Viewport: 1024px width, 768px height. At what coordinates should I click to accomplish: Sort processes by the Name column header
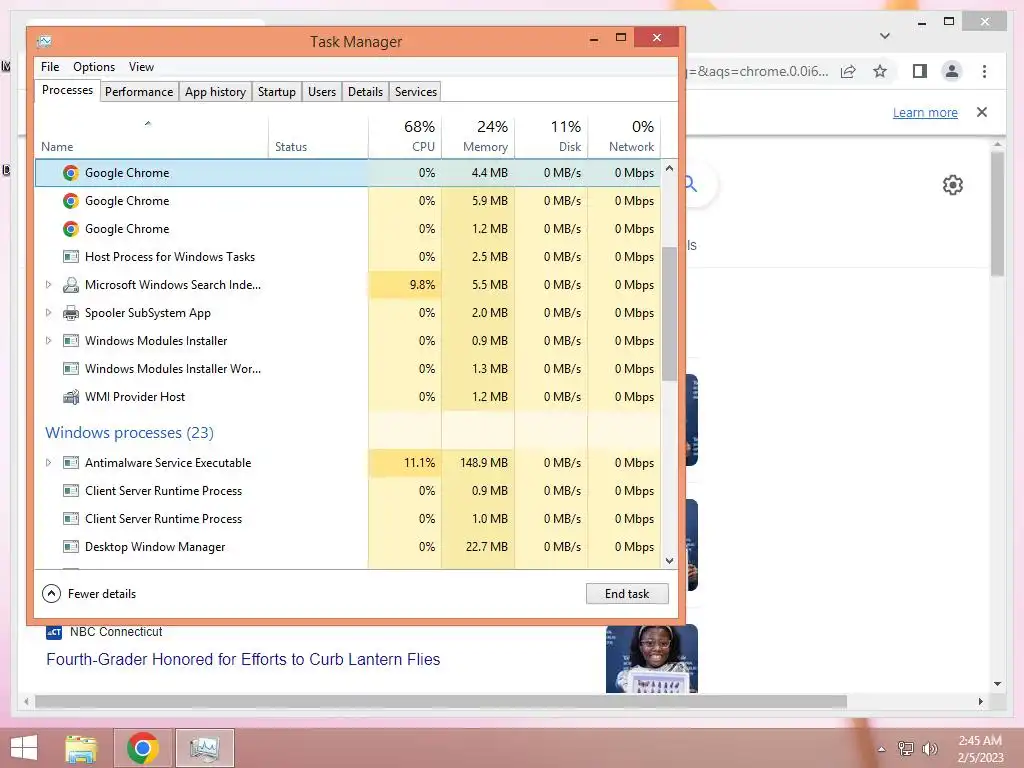click(x=152, y=136)
